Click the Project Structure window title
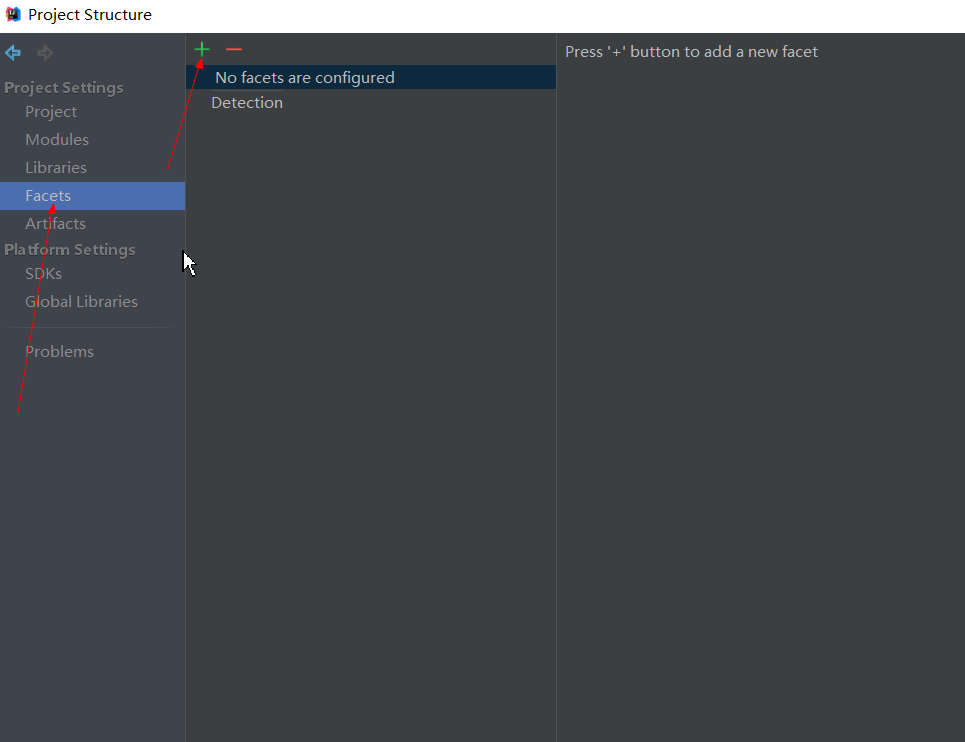Viewport: 965px width, 742px height. point(90,15)
